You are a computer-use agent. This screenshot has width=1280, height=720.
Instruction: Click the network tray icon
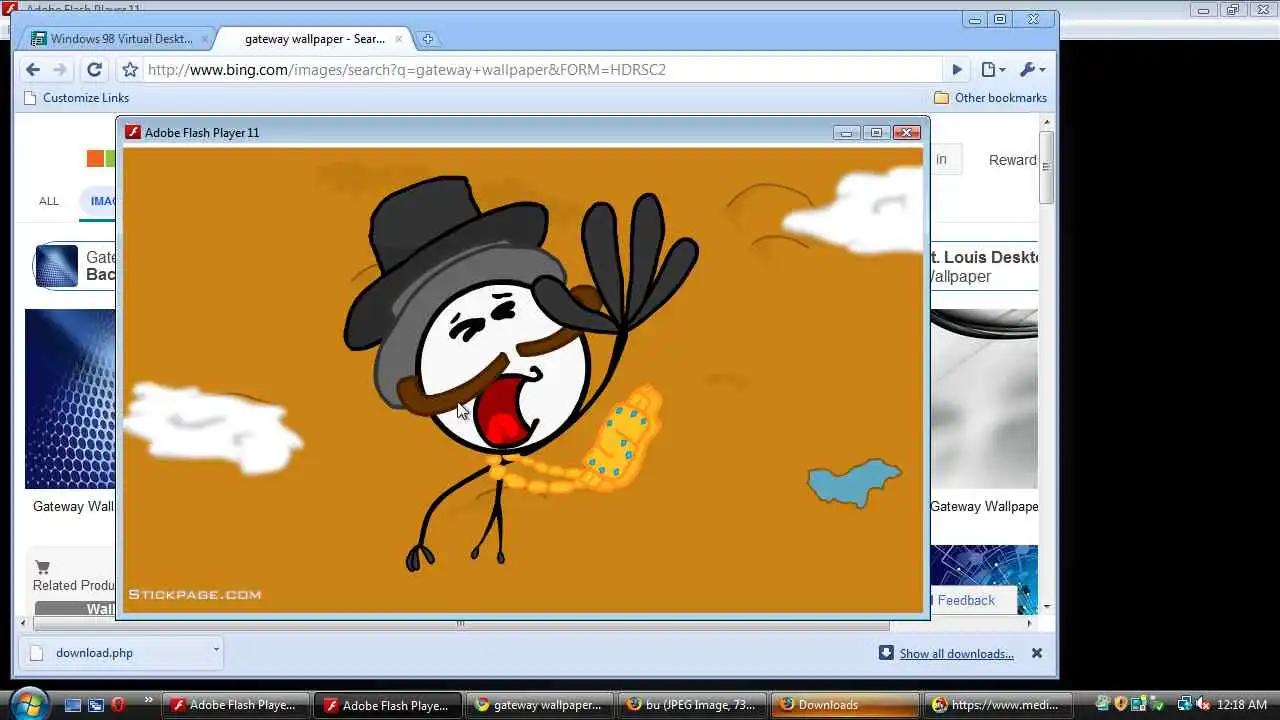(1184, 704)
